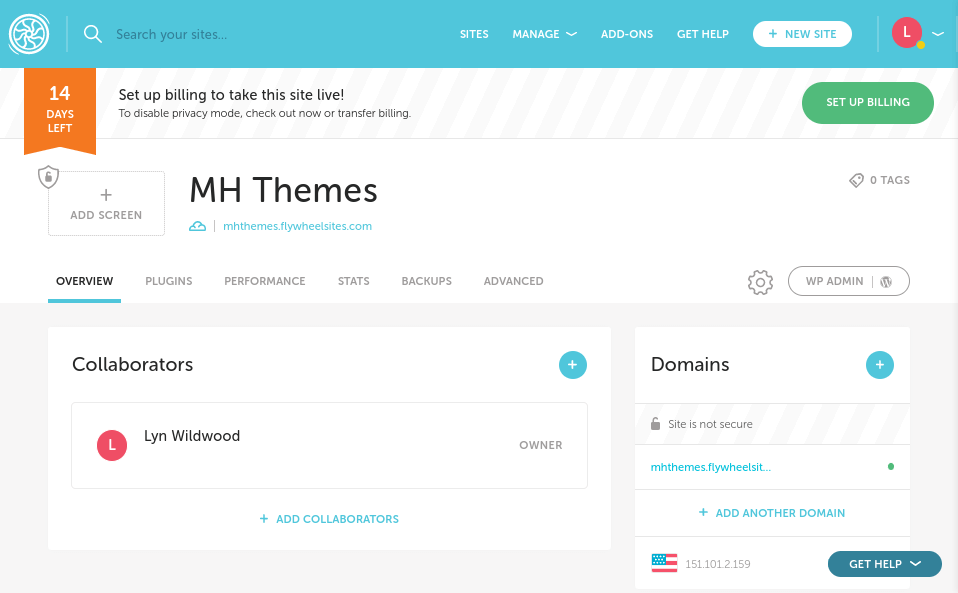Image resolution: width=958 pixels, height=593 pixels.
Task: Switch to the PLUGINS tab
Action: point(169,281)
